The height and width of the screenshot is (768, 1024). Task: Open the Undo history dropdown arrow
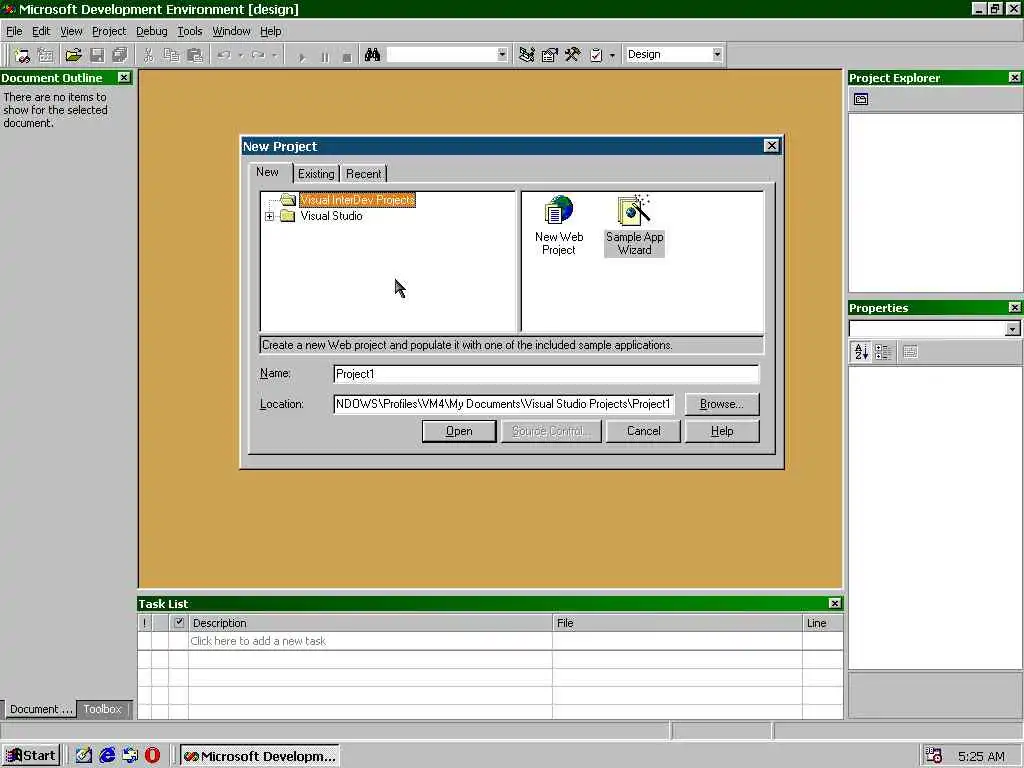click(241, 56)
